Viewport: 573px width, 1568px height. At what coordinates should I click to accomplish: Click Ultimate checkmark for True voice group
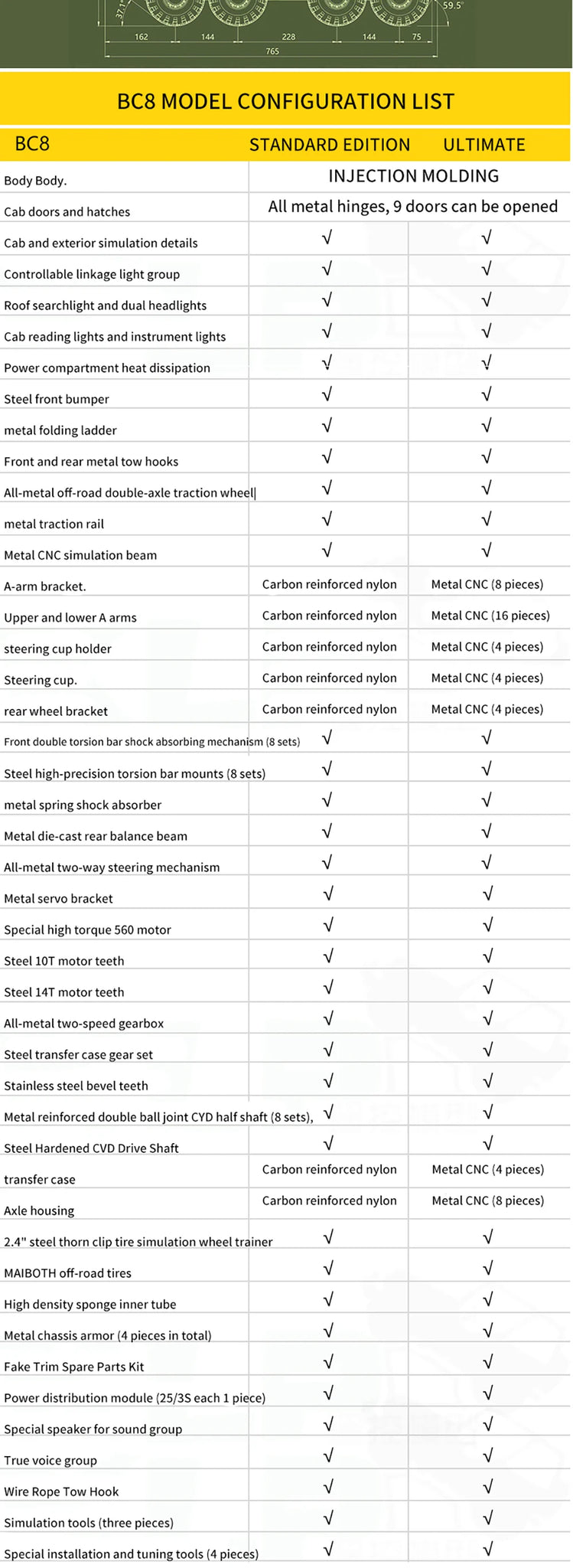[487, 1455]
